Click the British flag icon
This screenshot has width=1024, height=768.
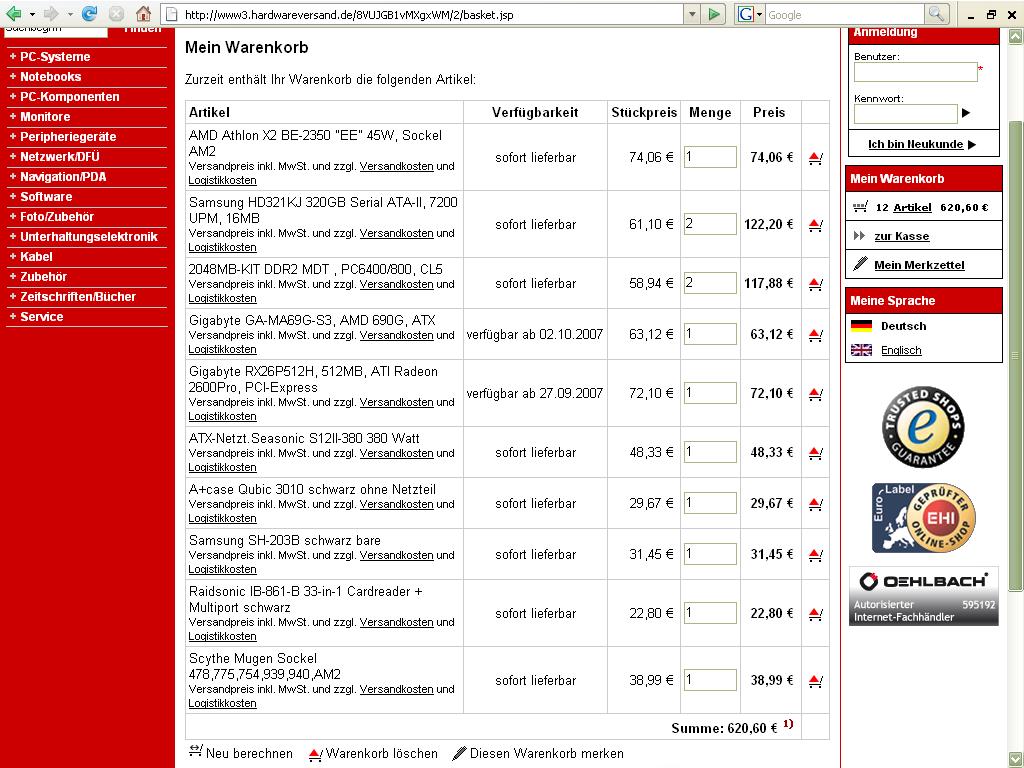[x=861, y=350]
